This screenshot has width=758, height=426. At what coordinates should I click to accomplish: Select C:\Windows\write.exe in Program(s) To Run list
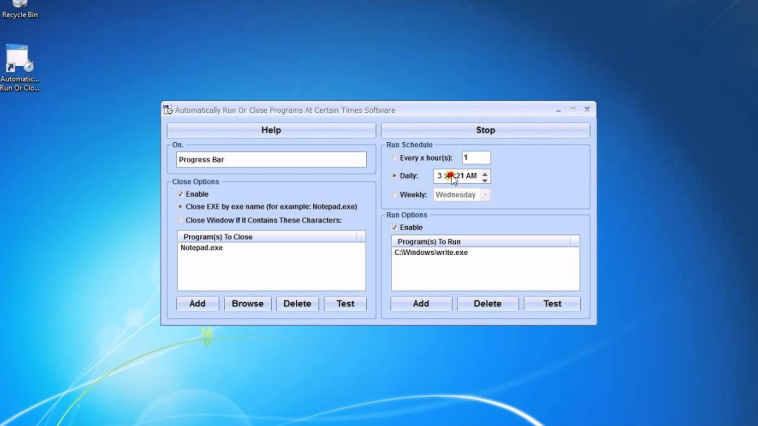pos(431,253)
